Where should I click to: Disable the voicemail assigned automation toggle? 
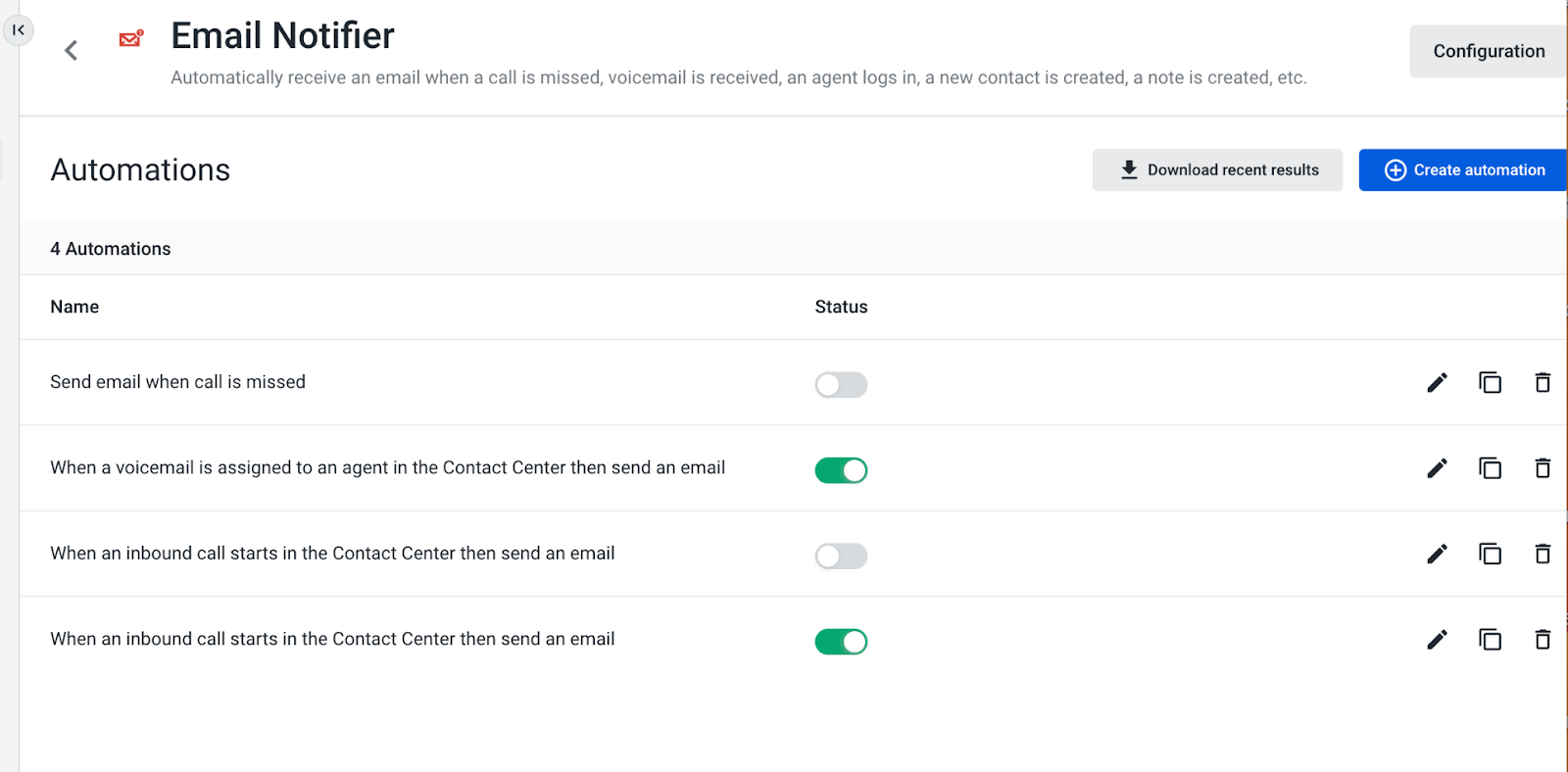(841, 470)
